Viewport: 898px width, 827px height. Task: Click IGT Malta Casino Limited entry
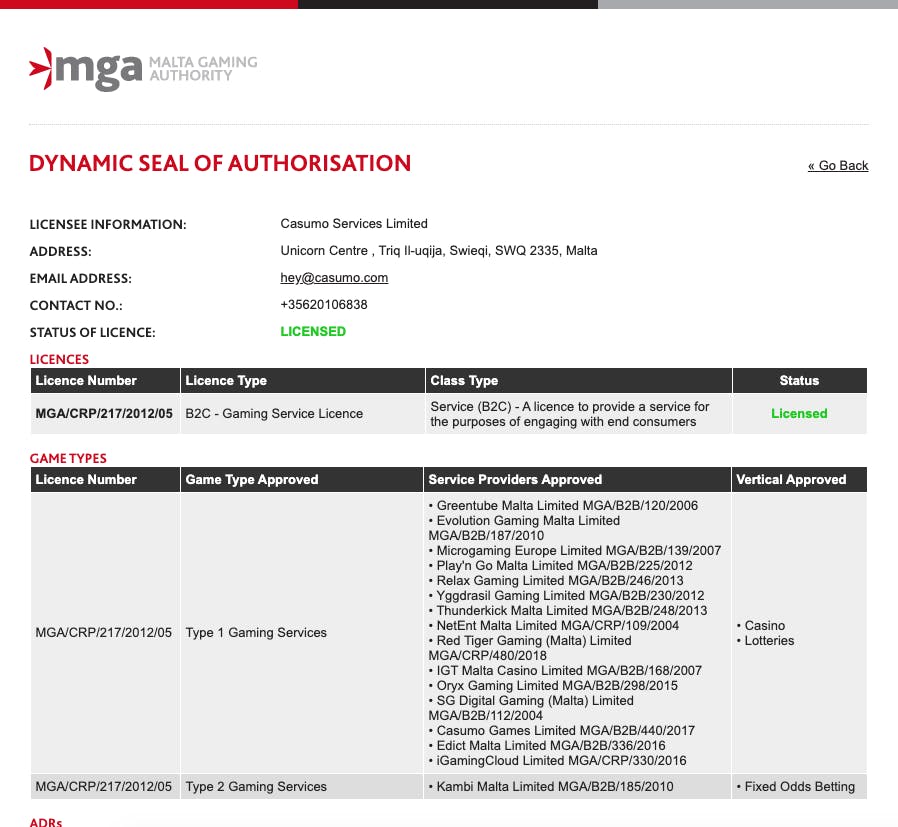click(565, 671)
